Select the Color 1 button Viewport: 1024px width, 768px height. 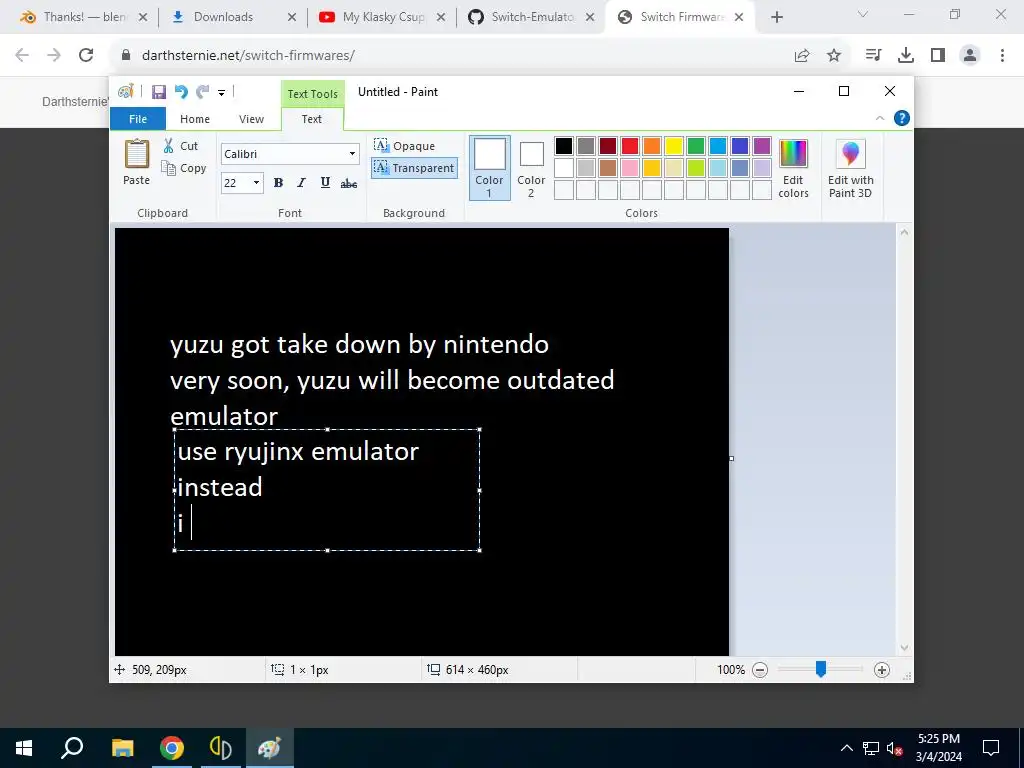pyautogui.click(x=490, y=167)
